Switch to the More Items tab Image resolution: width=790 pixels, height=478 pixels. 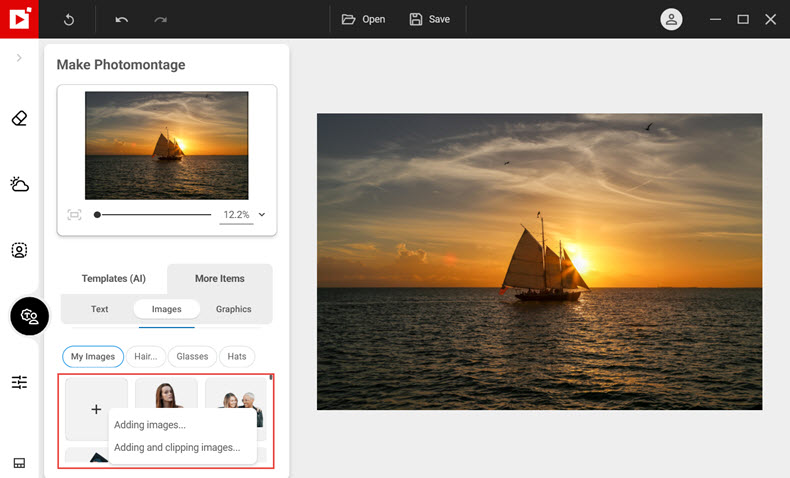pyautogui.click(x=220, y=279)
